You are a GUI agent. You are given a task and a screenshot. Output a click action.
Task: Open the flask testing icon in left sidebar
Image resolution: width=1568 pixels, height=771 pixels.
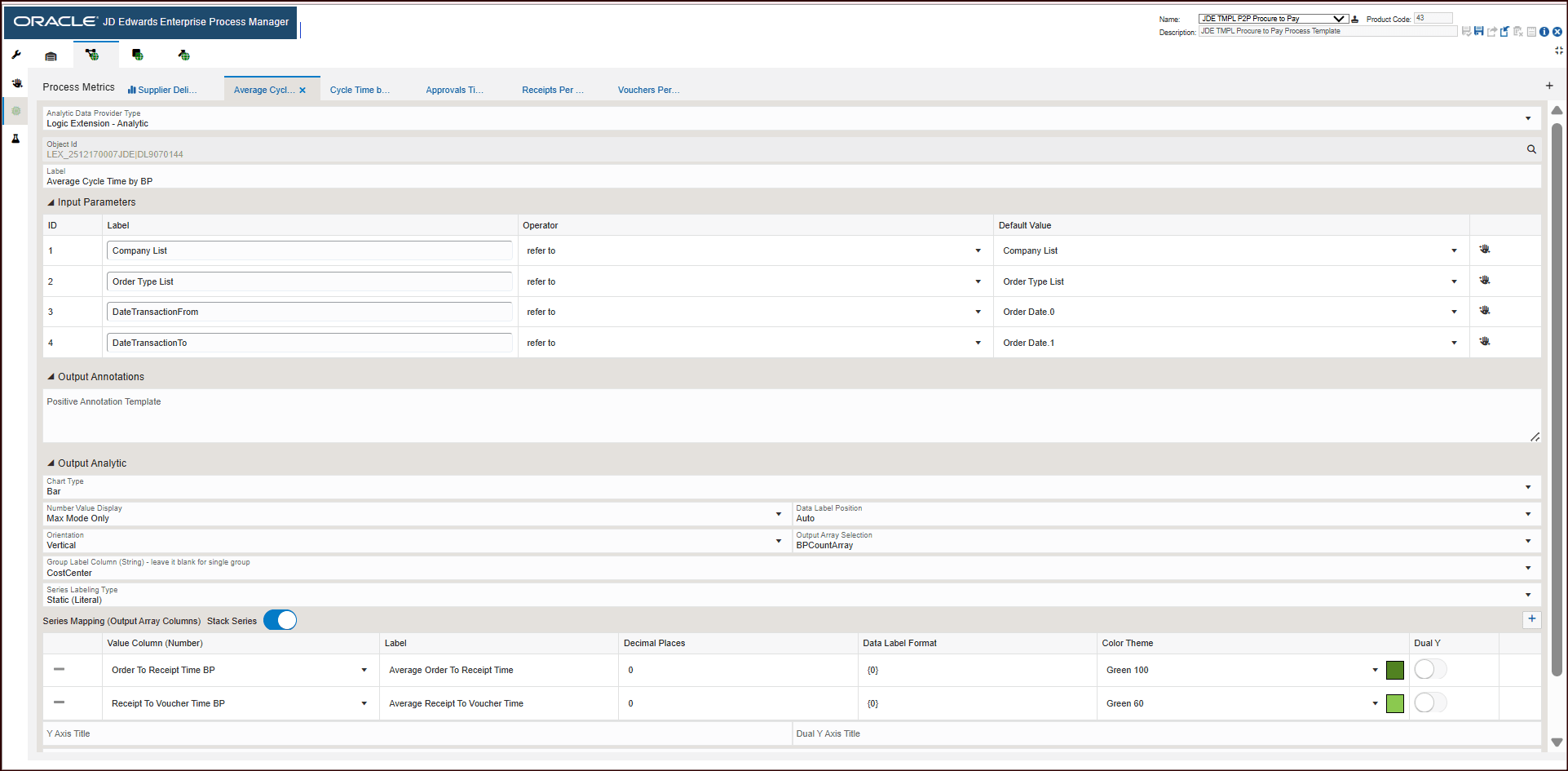(x=15, y=139)
